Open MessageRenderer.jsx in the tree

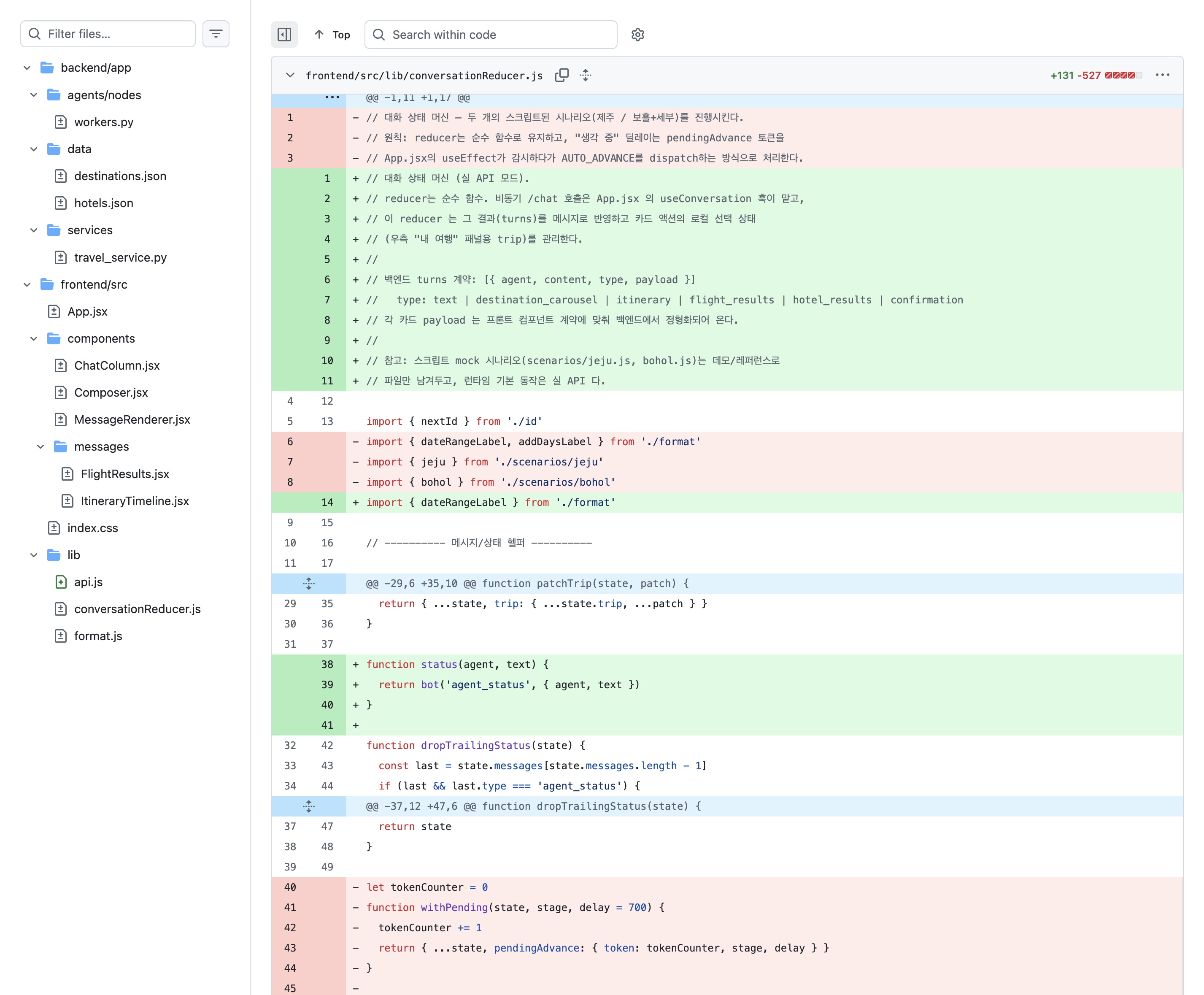click(x=132, y=419)
